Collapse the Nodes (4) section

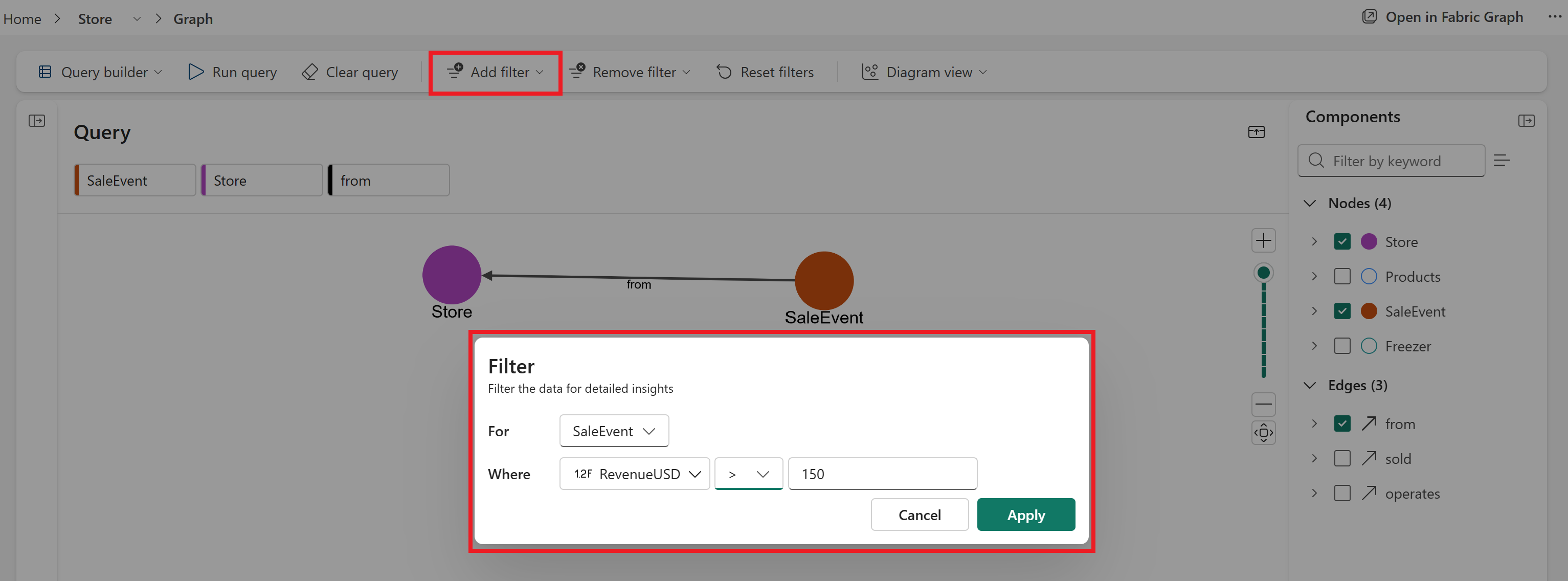[x=1310, y=203]
